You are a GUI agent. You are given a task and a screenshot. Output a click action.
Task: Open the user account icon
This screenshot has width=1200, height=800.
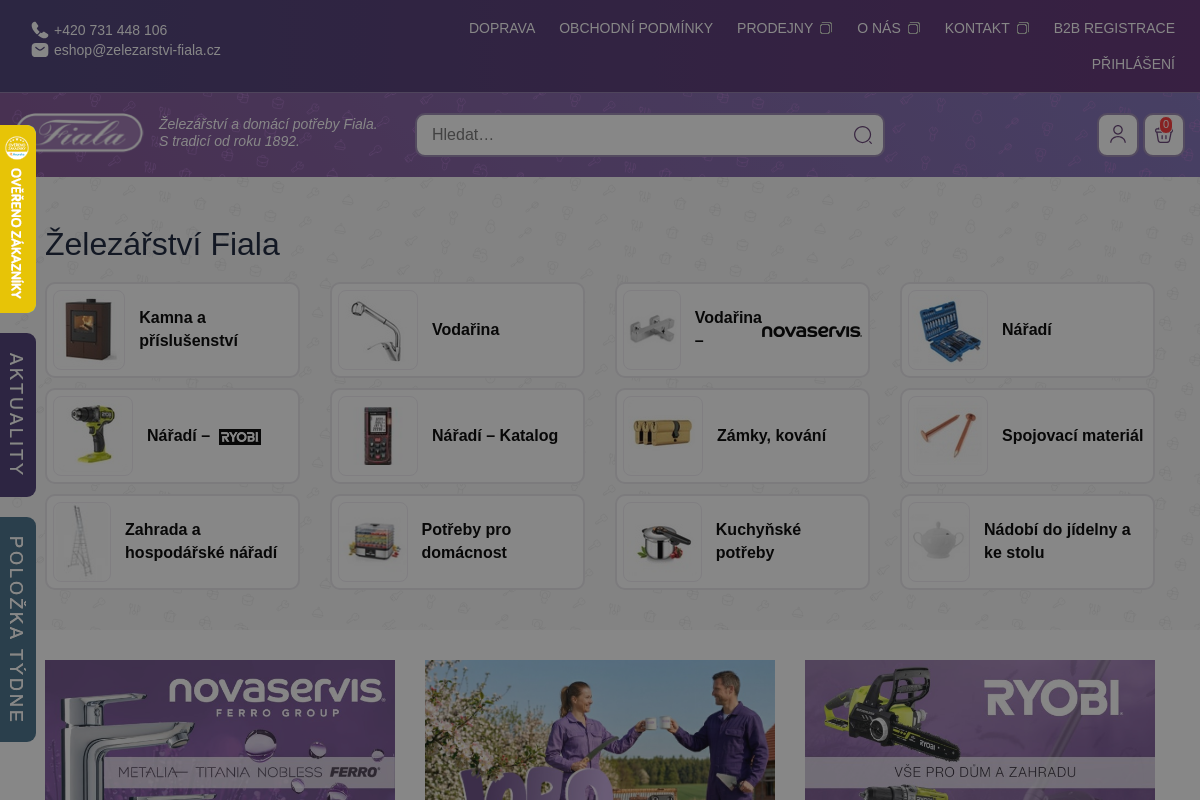pos(1117,135)
